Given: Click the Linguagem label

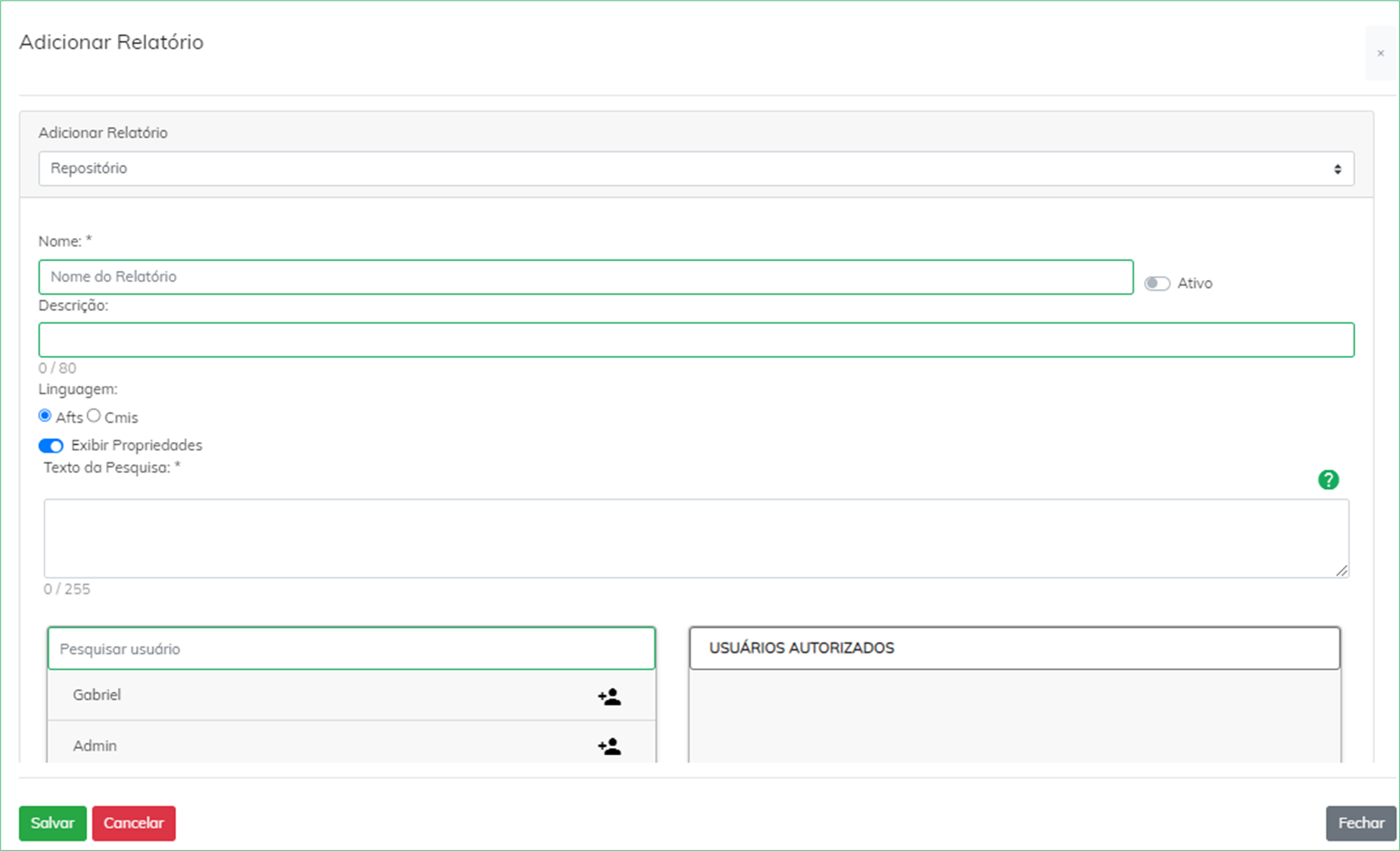Looking at the screenshot, I should coord(78,390).
